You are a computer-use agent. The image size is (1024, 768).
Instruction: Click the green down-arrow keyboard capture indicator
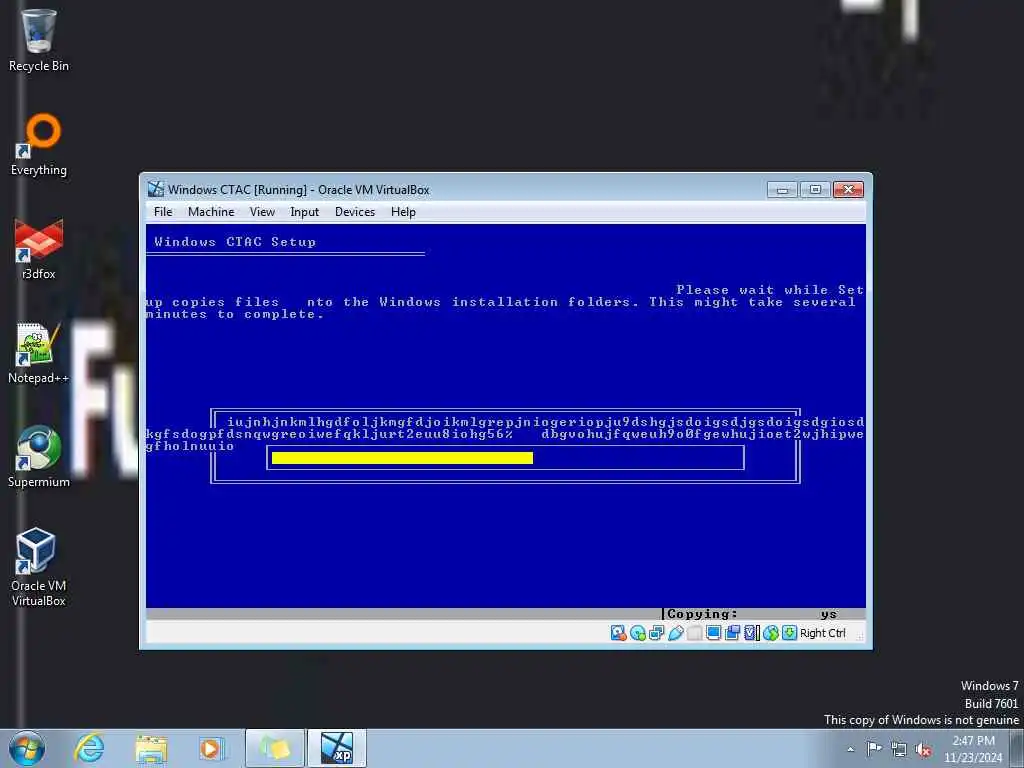[789, 633]
